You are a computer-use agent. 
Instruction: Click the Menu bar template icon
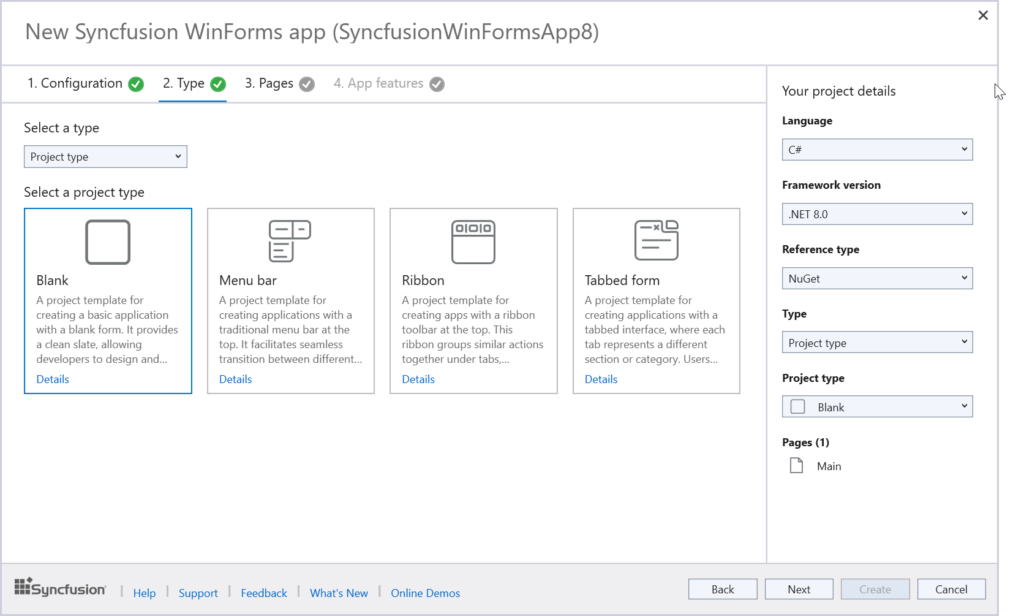tap(290, 241)
